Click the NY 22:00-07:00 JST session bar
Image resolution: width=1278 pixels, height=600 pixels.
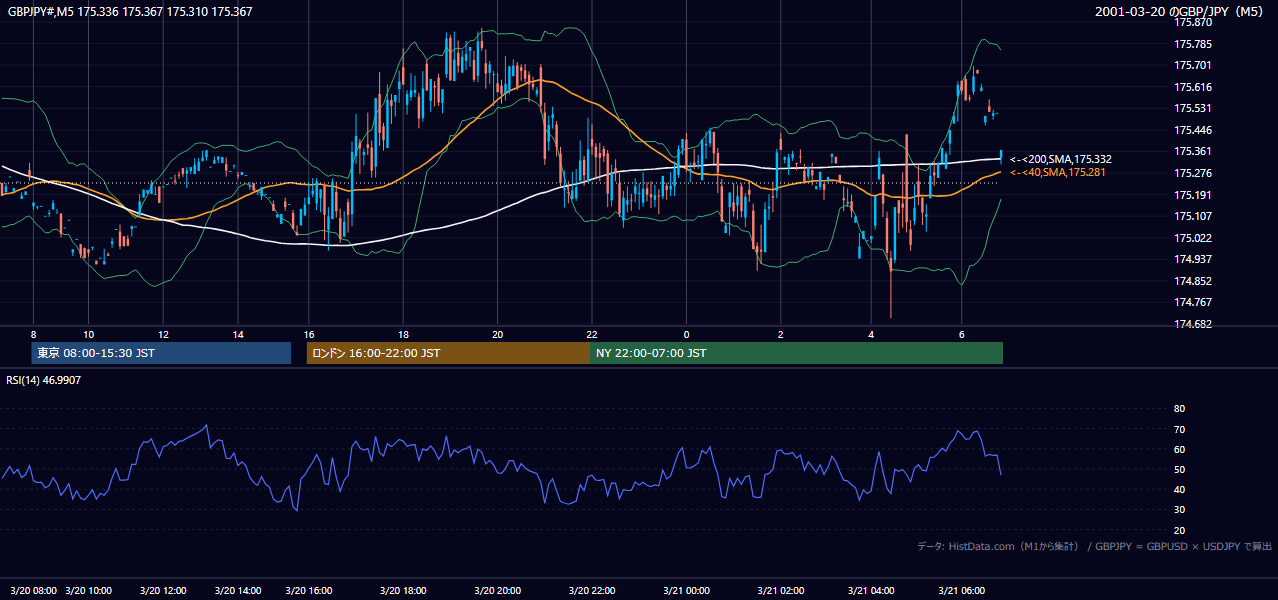click(x=796, y=353)
